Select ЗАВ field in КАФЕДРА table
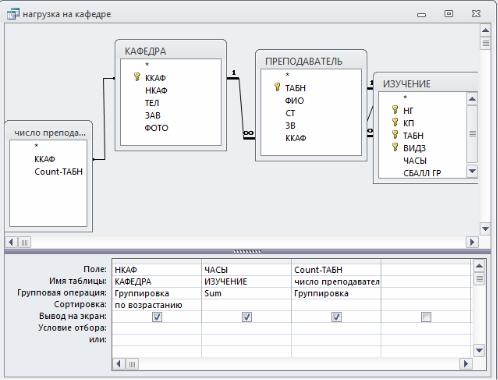This screenshot has width=498, height=380. [x=152, y=115]
